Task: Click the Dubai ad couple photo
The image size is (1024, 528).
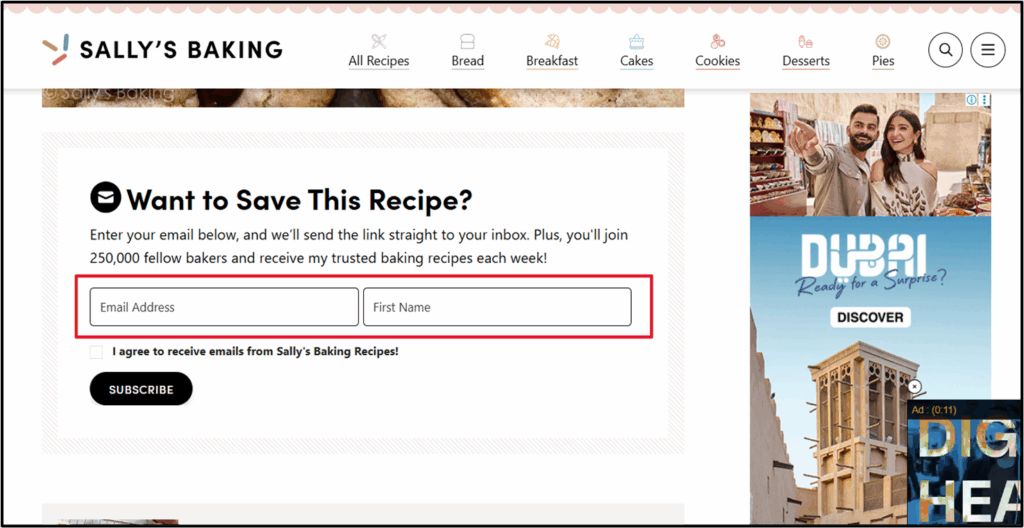Action: click(870, 155)
